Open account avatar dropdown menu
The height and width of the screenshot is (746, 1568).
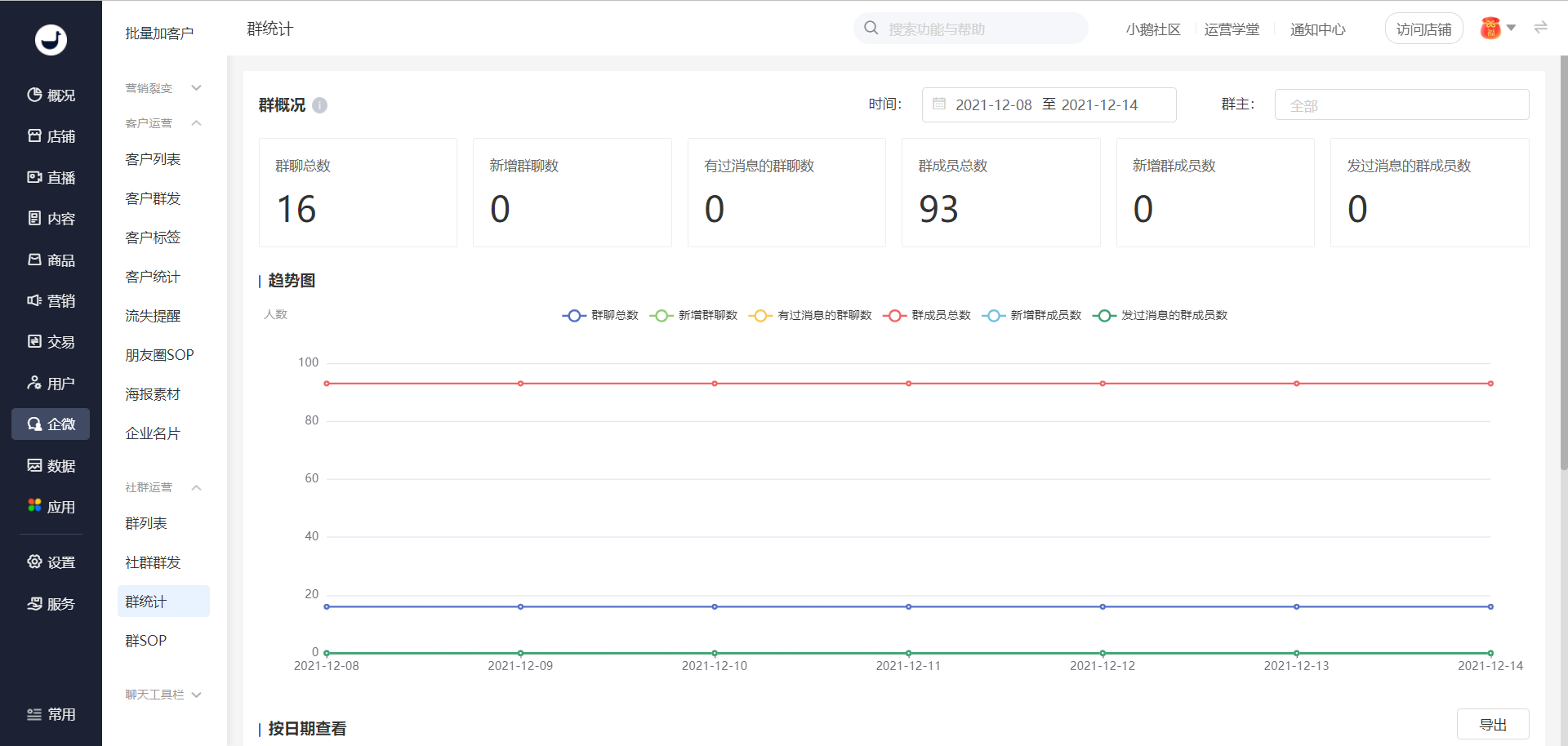[x=1499, y=29]
